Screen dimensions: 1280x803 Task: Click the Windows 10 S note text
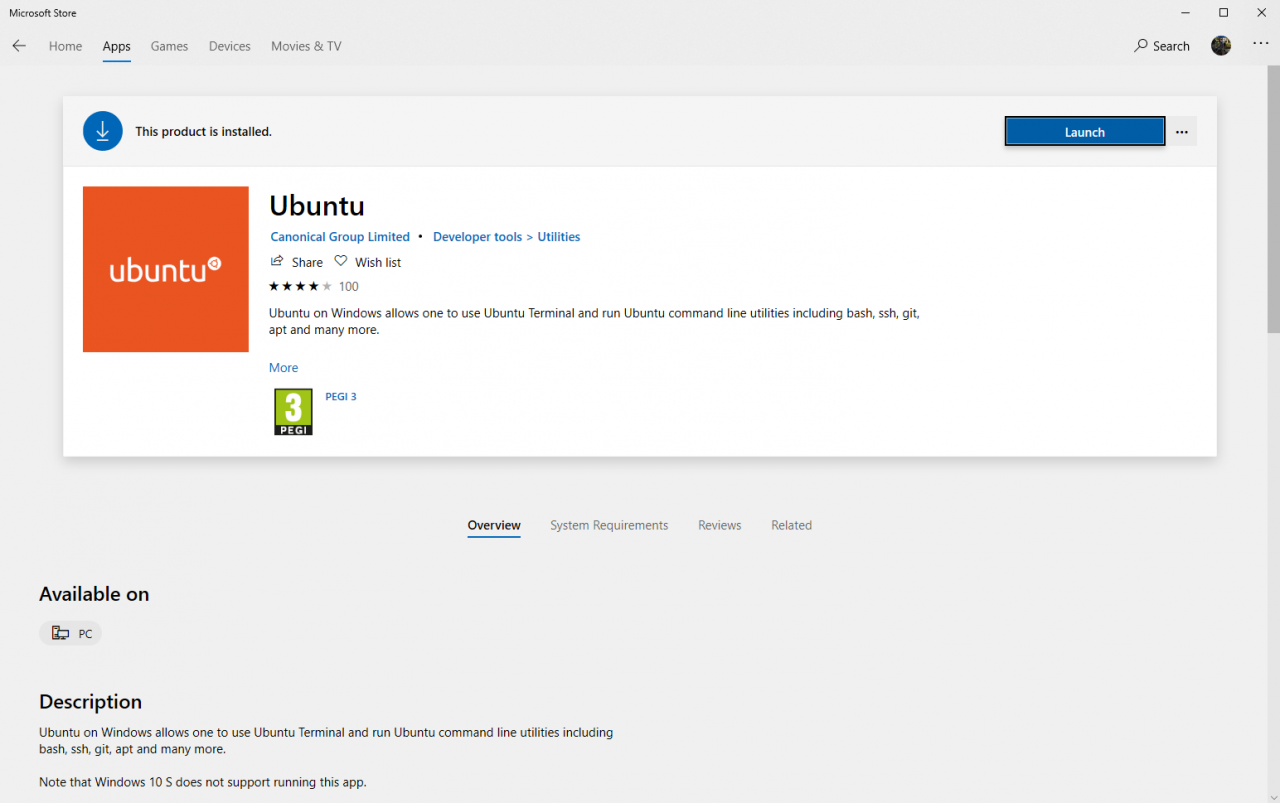point(203,782)
